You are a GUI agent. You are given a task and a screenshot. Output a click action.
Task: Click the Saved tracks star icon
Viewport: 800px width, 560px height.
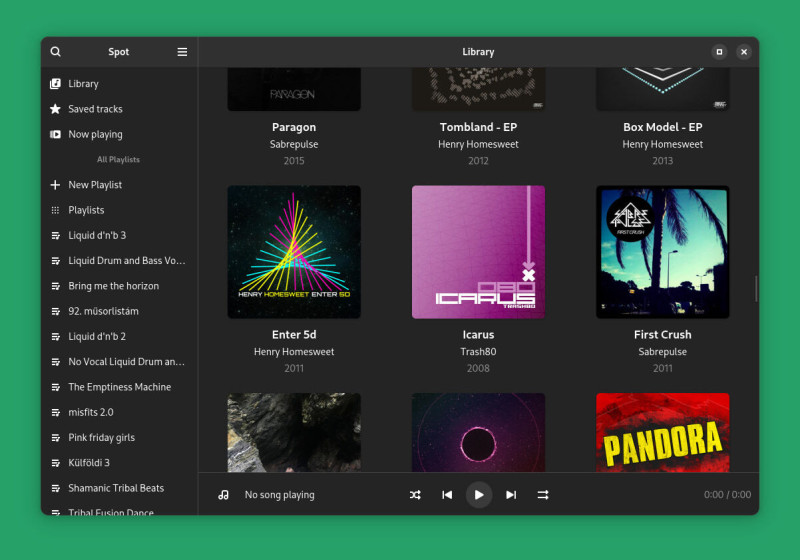pos(55,109)
